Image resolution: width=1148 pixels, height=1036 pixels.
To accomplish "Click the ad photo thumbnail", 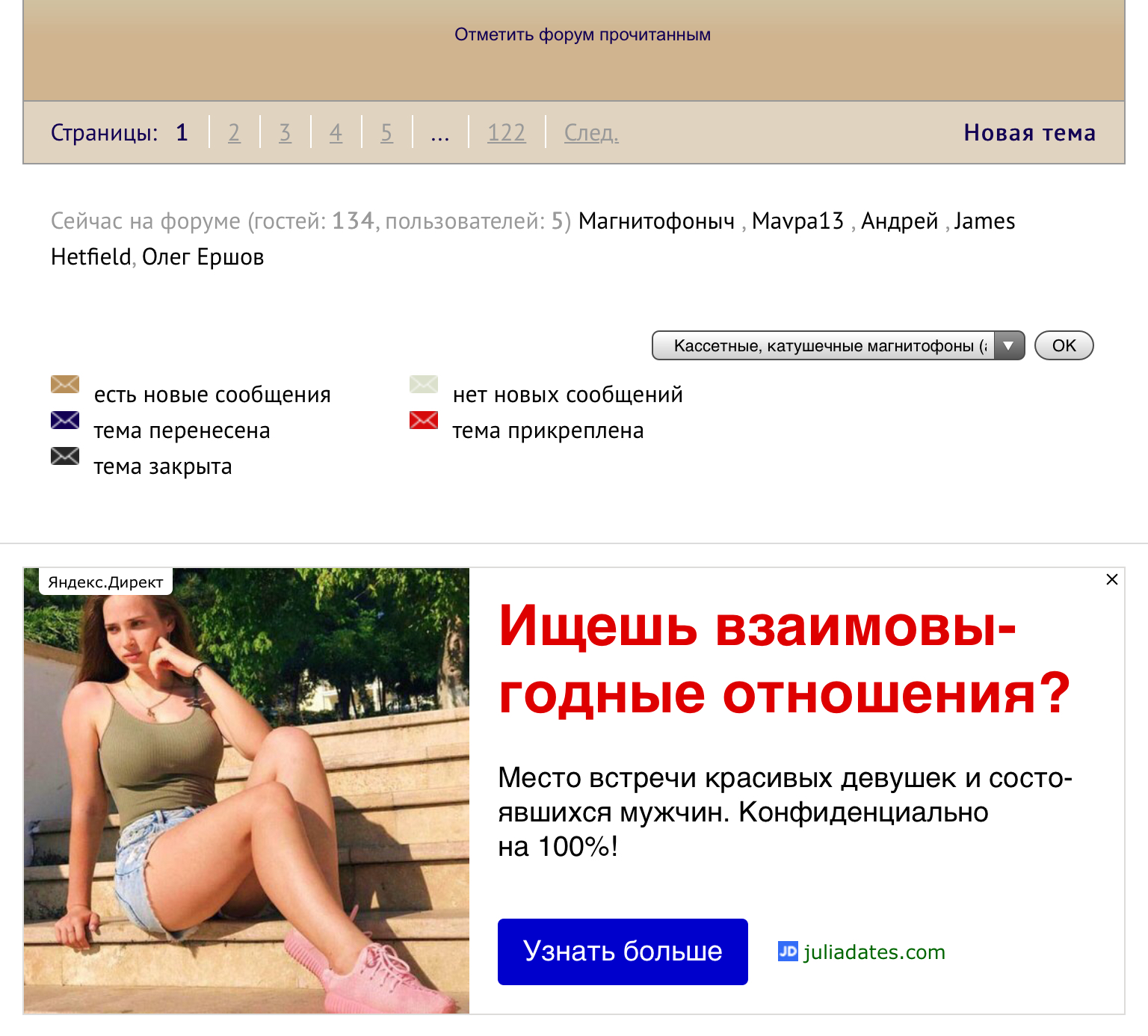I will [247, 790].
